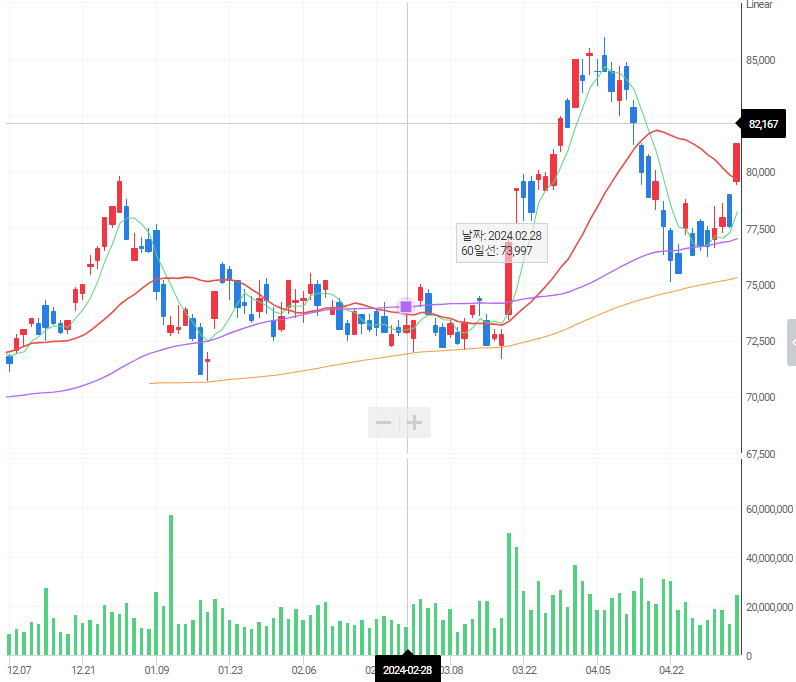796x682 pixels.
Task: Click the chart zoom-in plus button
Action: 415,423
